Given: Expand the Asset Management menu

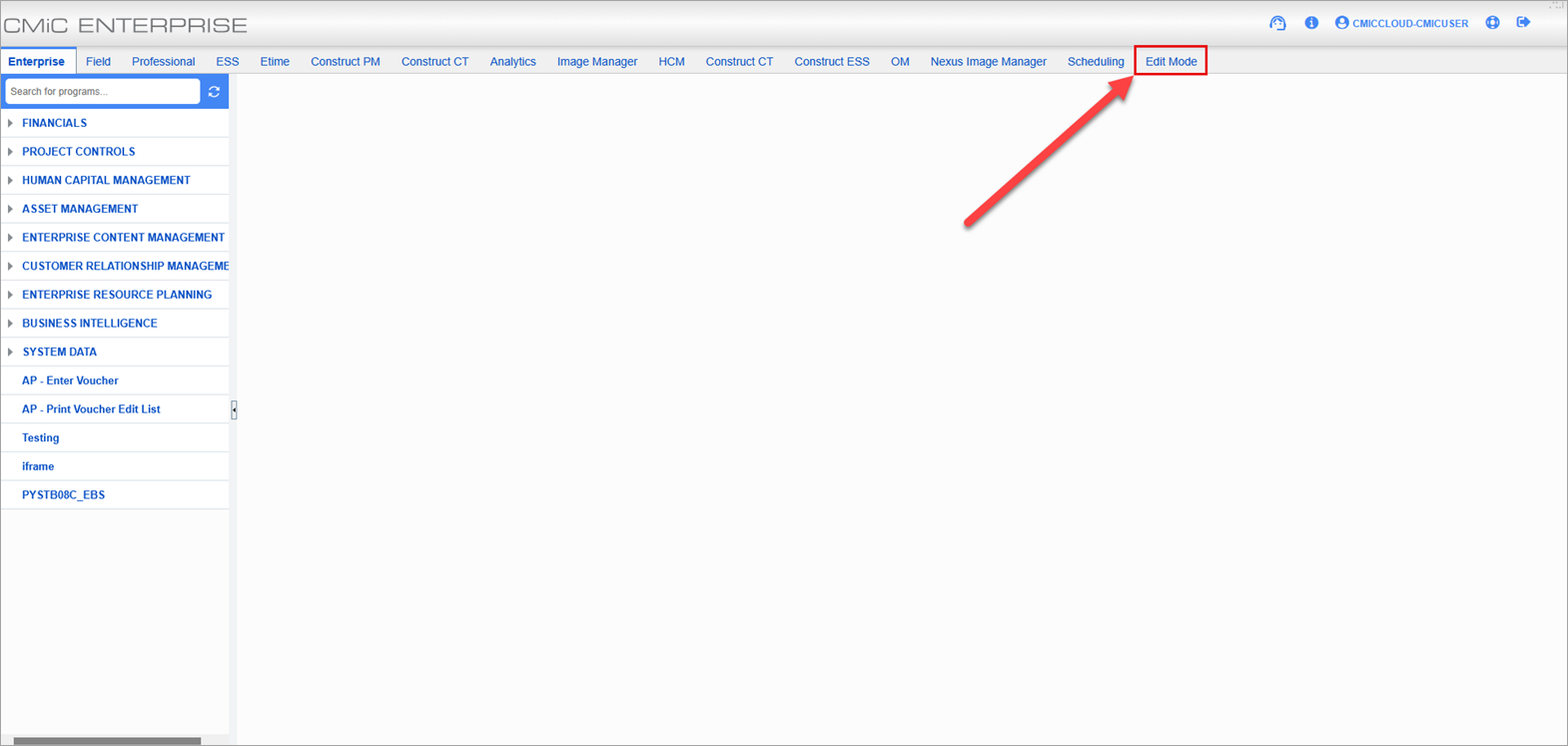Looking at the screenshot, I should coord(10,209).
